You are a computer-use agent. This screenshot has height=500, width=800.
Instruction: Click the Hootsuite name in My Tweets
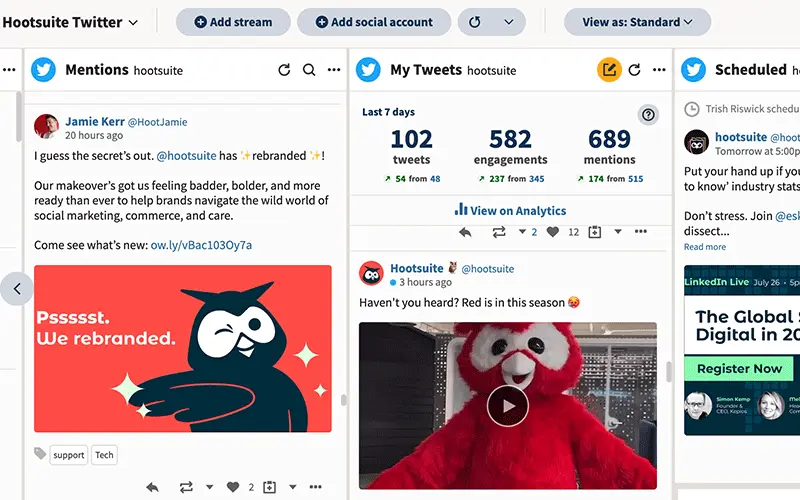[417, 268]
